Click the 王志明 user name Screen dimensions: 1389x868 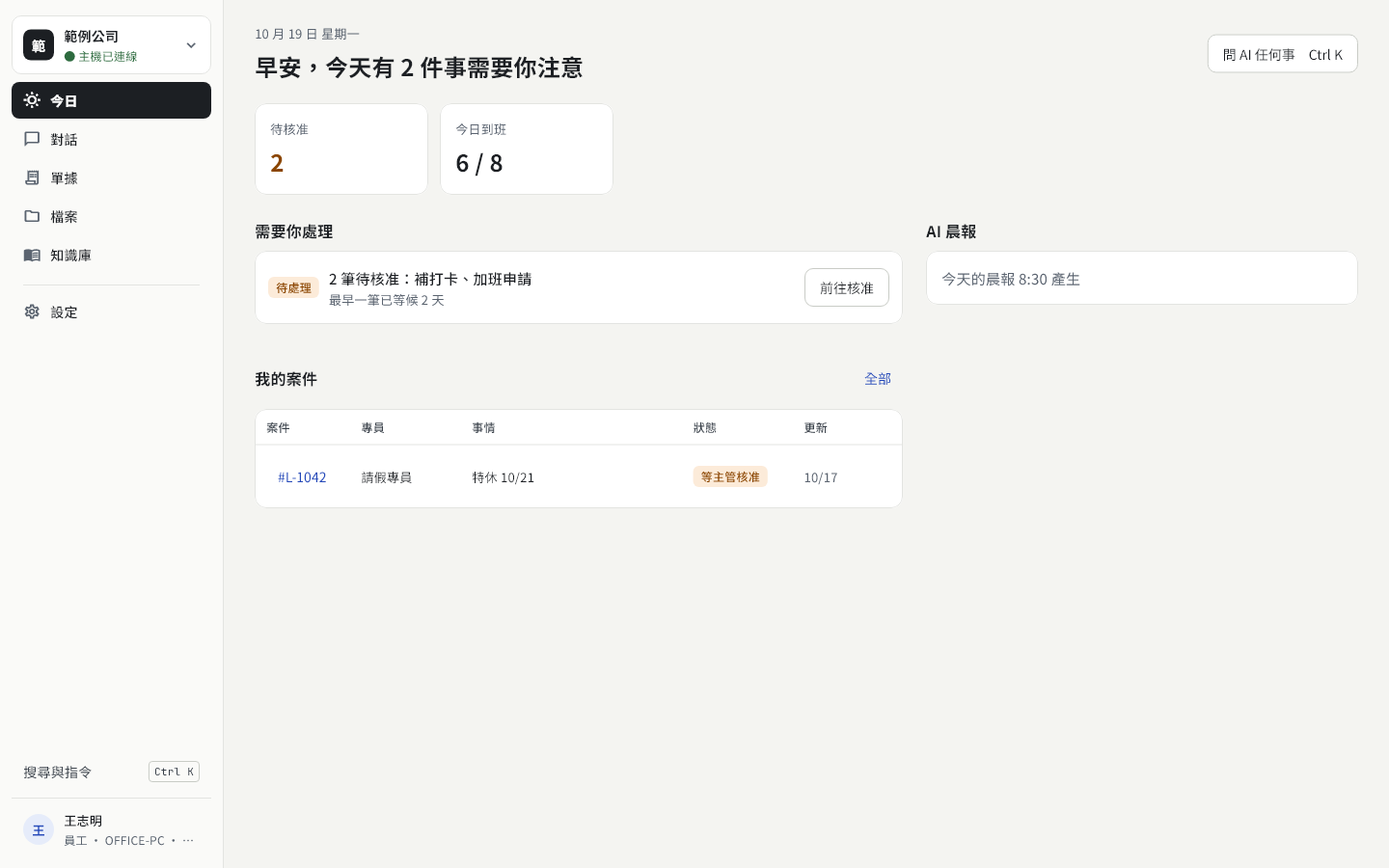(83, 821)
